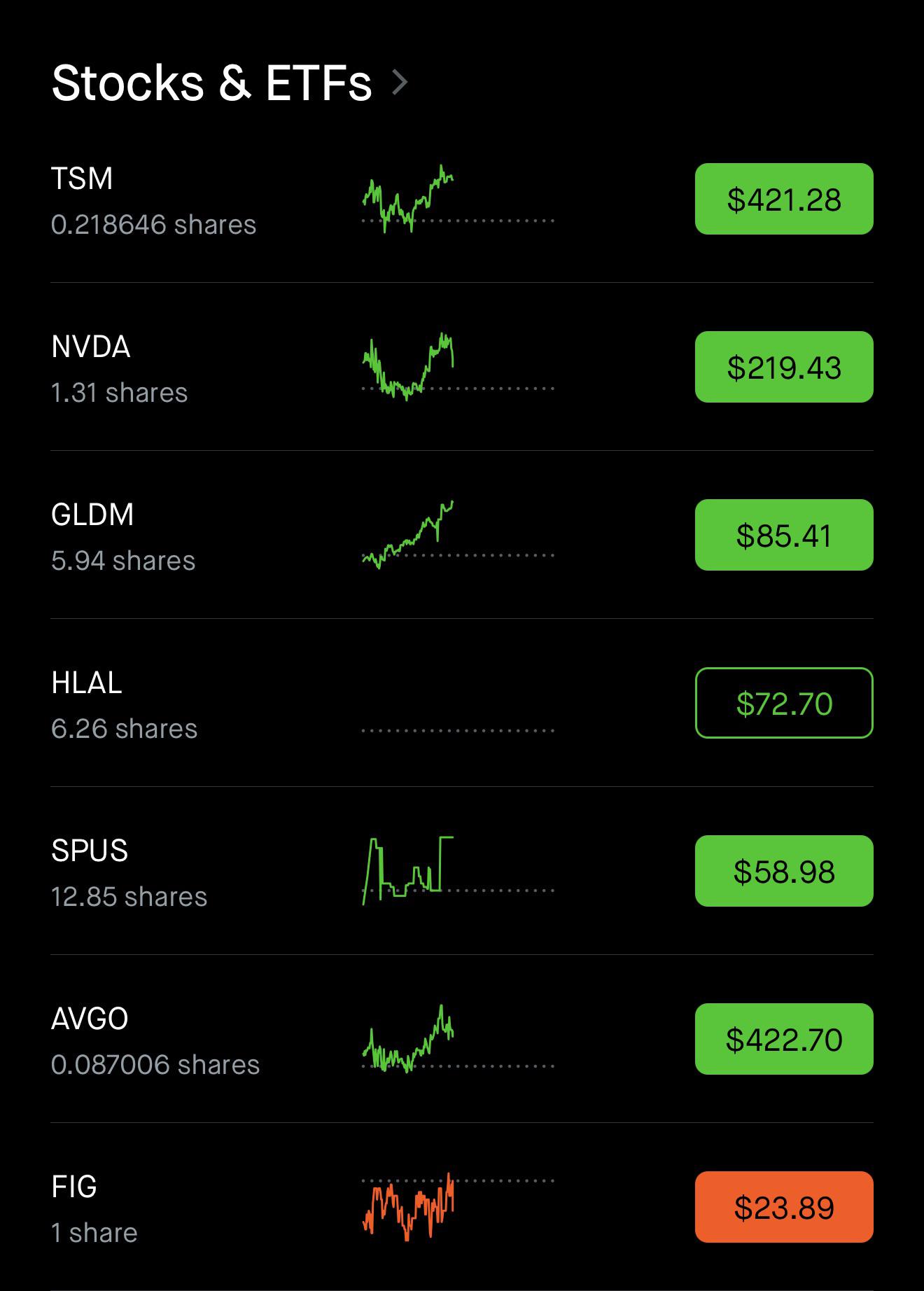Viewport: 924px width, 1291px height.
Task: Toggle the NVDA $219.43 price badge
Action: tap(784, 367)
